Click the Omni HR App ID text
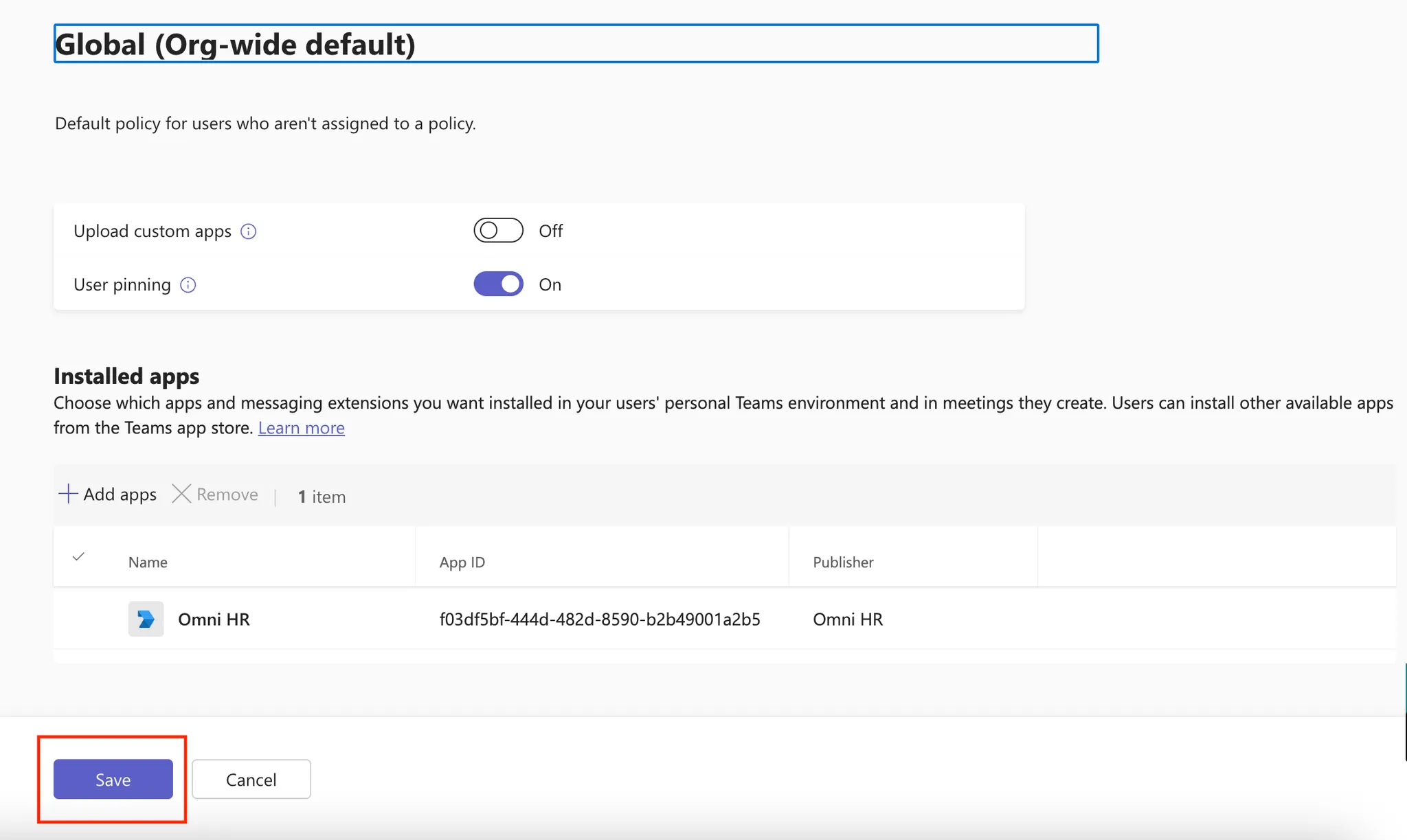Viewport: 1407px width, 840px height. point(599,620)
